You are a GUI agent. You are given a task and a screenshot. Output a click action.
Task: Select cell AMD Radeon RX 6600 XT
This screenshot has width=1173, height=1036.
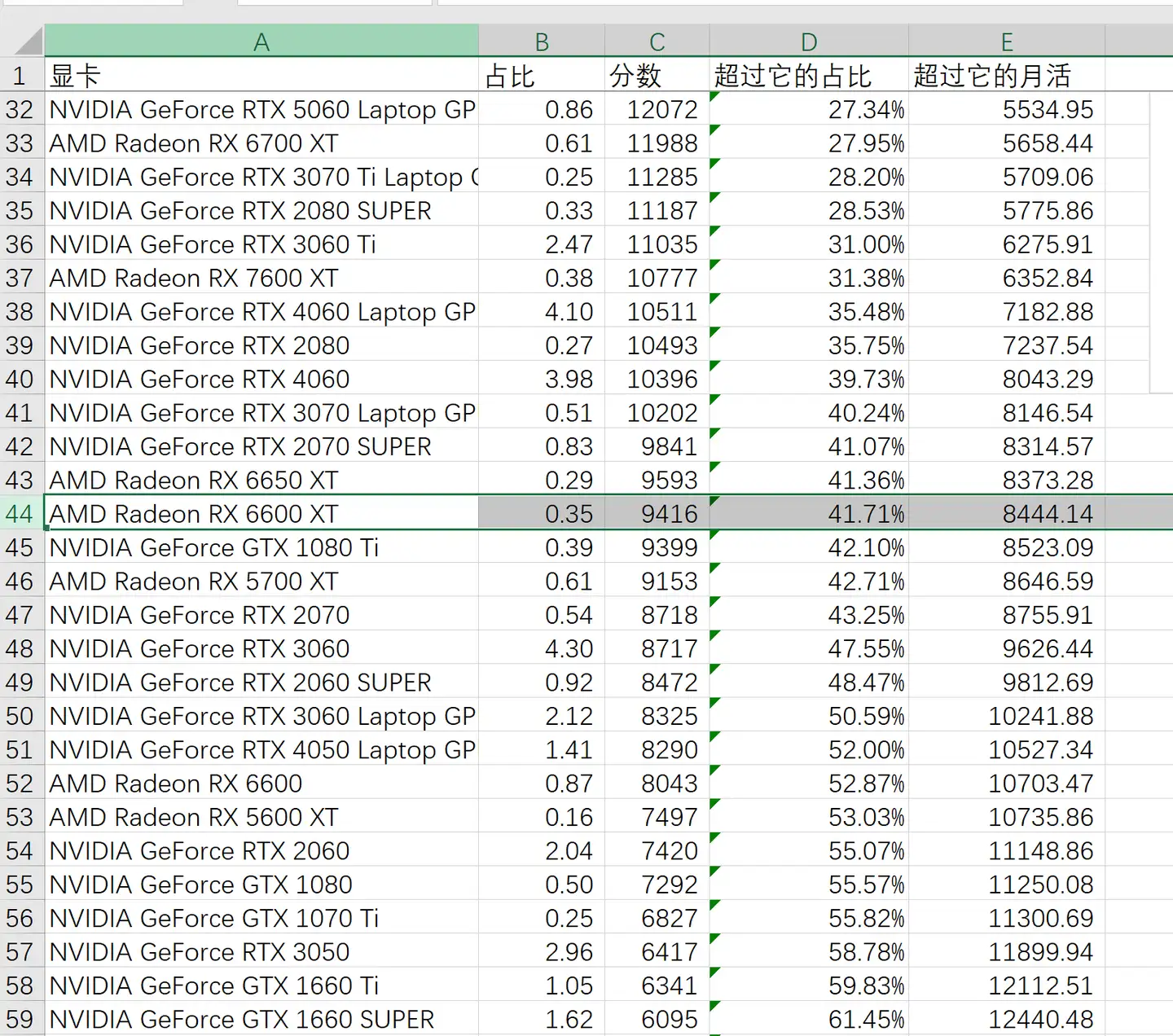[261, 513]
